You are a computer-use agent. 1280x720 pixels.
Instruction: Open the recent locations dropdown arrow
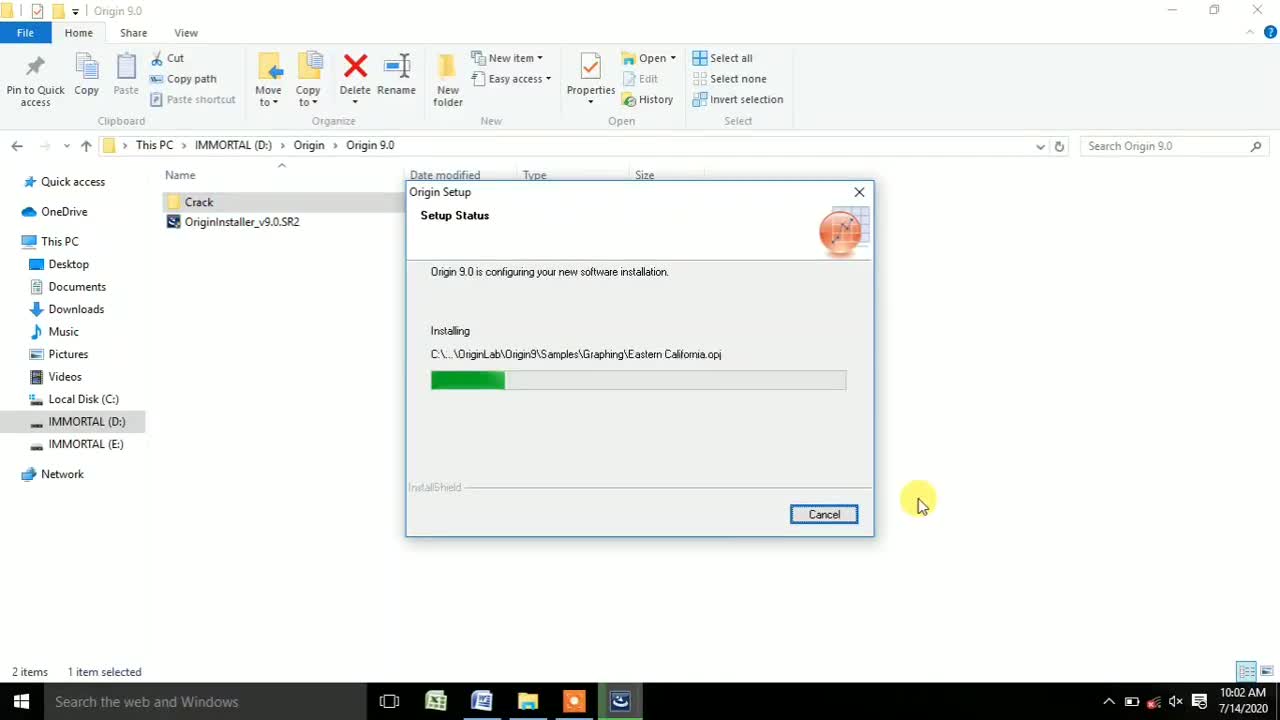point(66,146)
